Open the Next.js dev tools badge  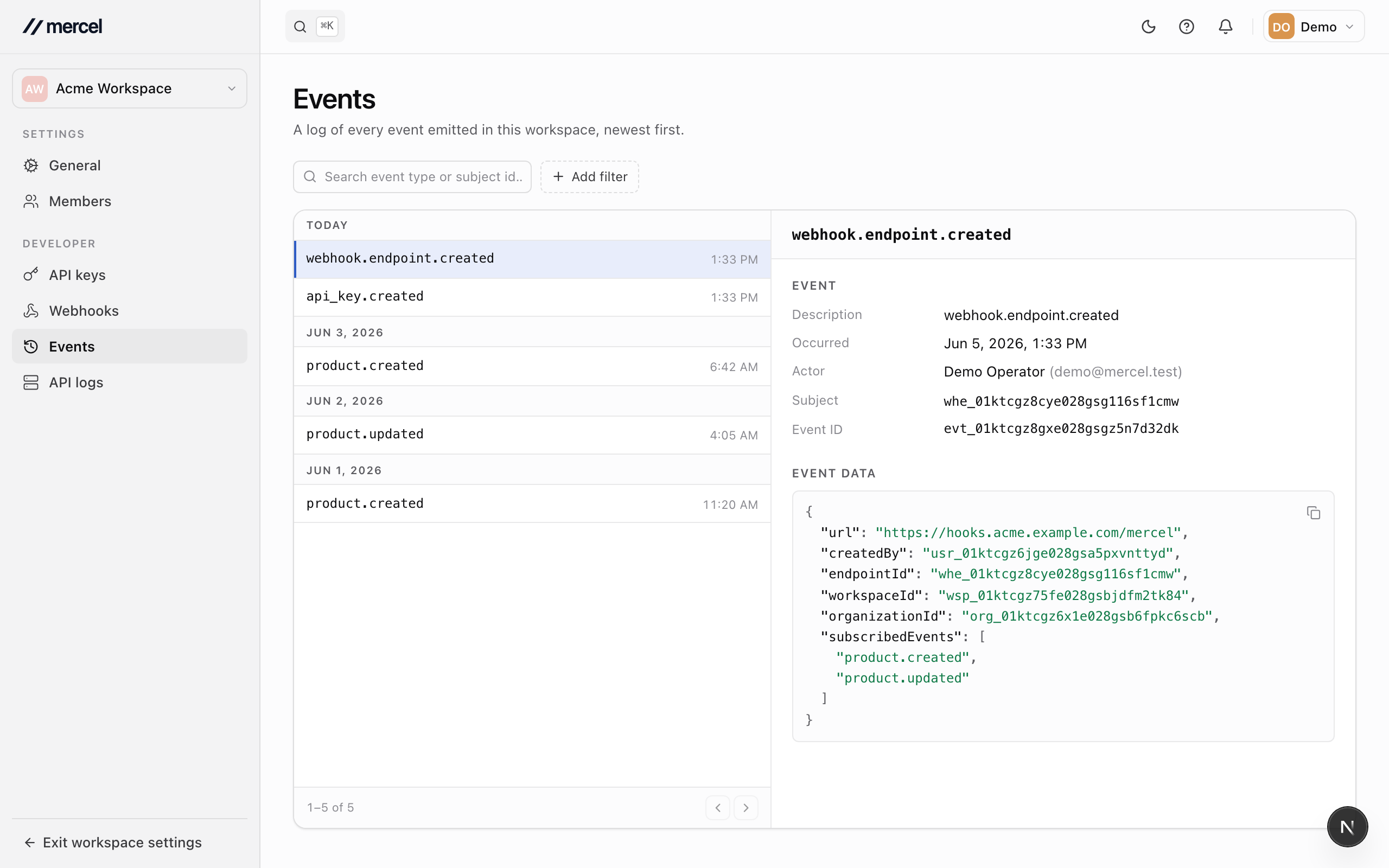click(x=1347, y=827)
